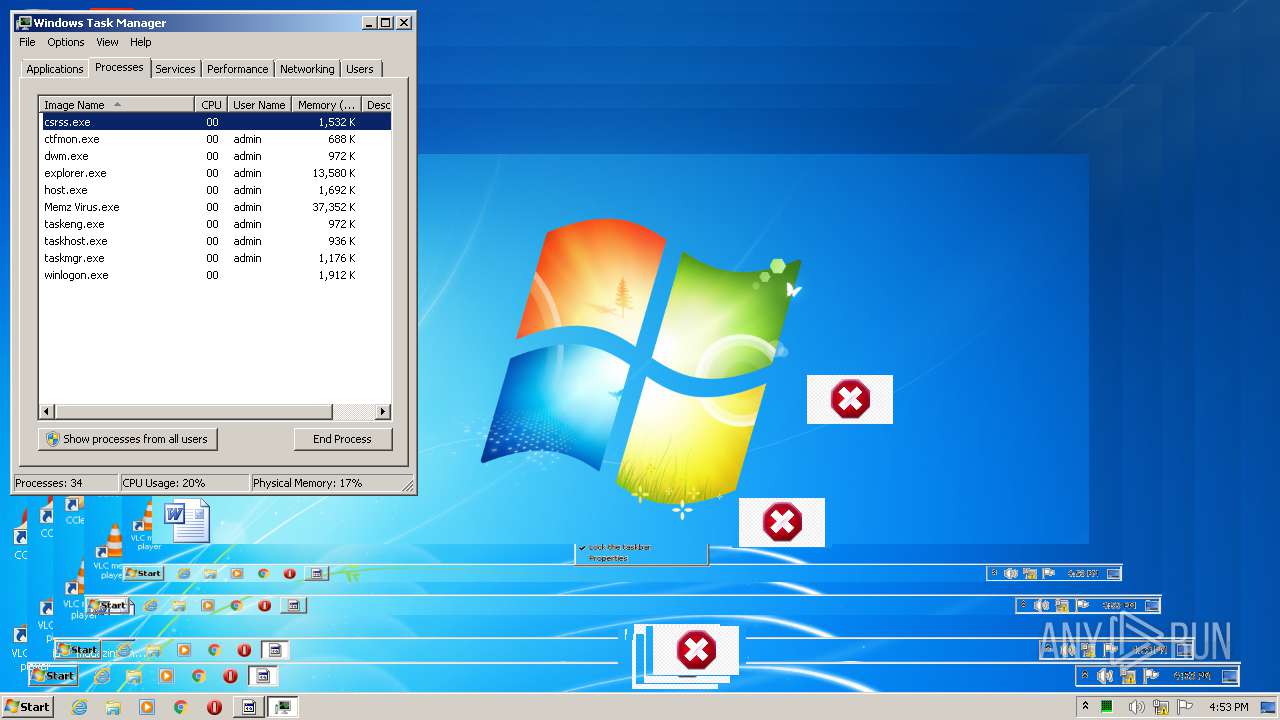Select the explorer.exe process
The height and width of the screenshot is (720, 1280).
tap(215, 173)
